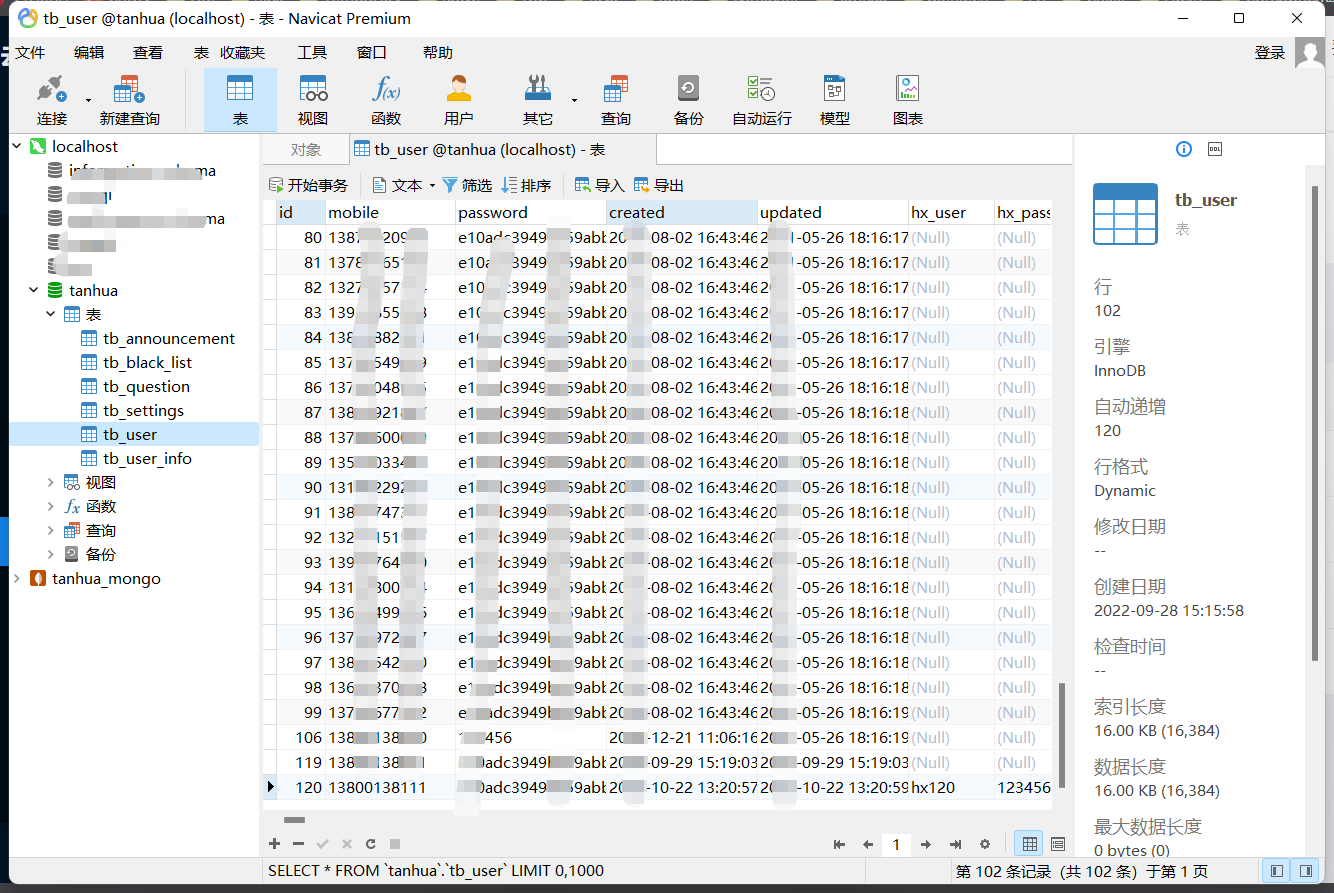Show the info icon in right panel
1334x893 pixels.
point(1184,149)
